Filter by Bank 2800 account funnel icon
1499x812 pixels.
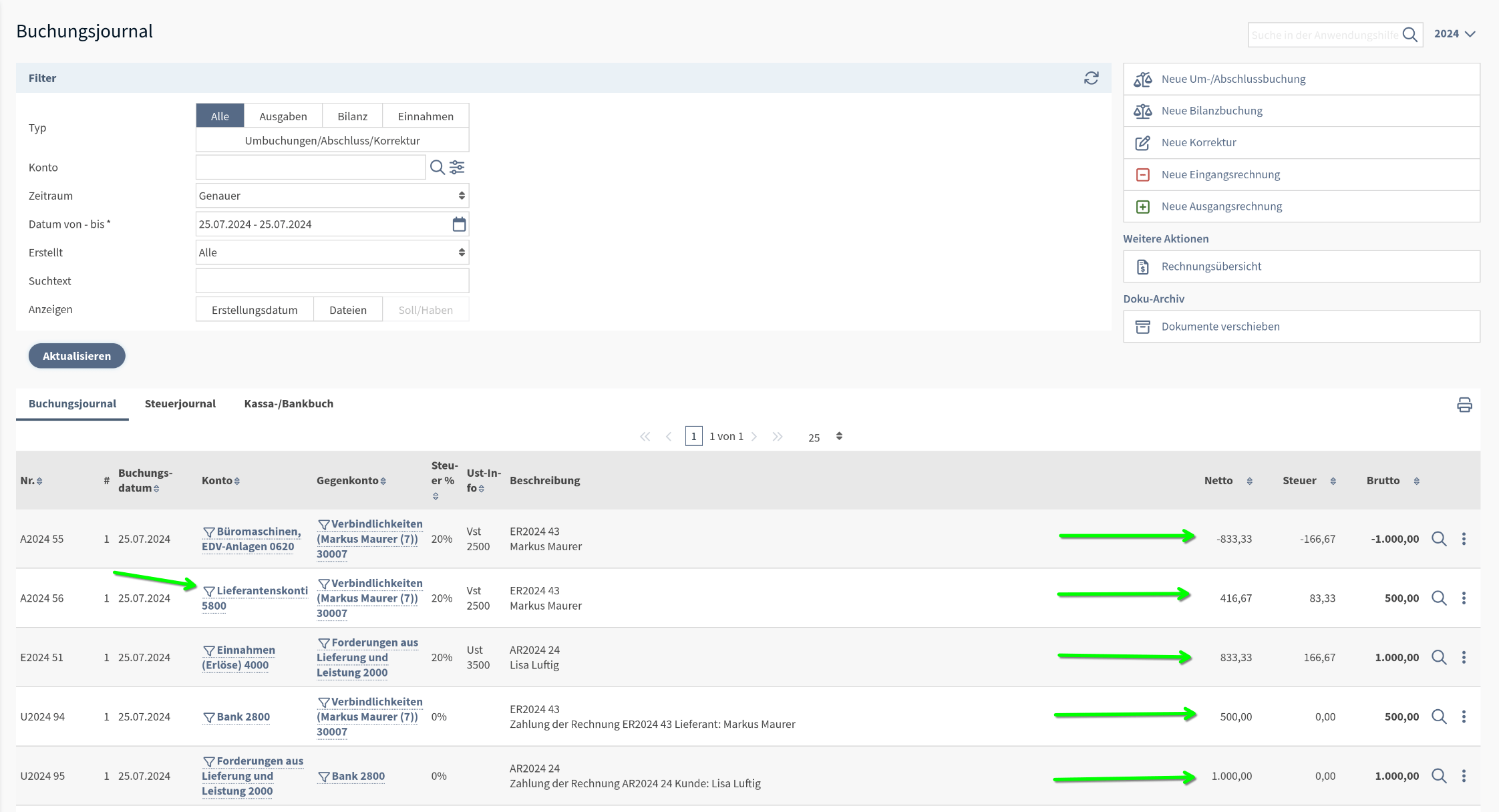pos(209,717)
